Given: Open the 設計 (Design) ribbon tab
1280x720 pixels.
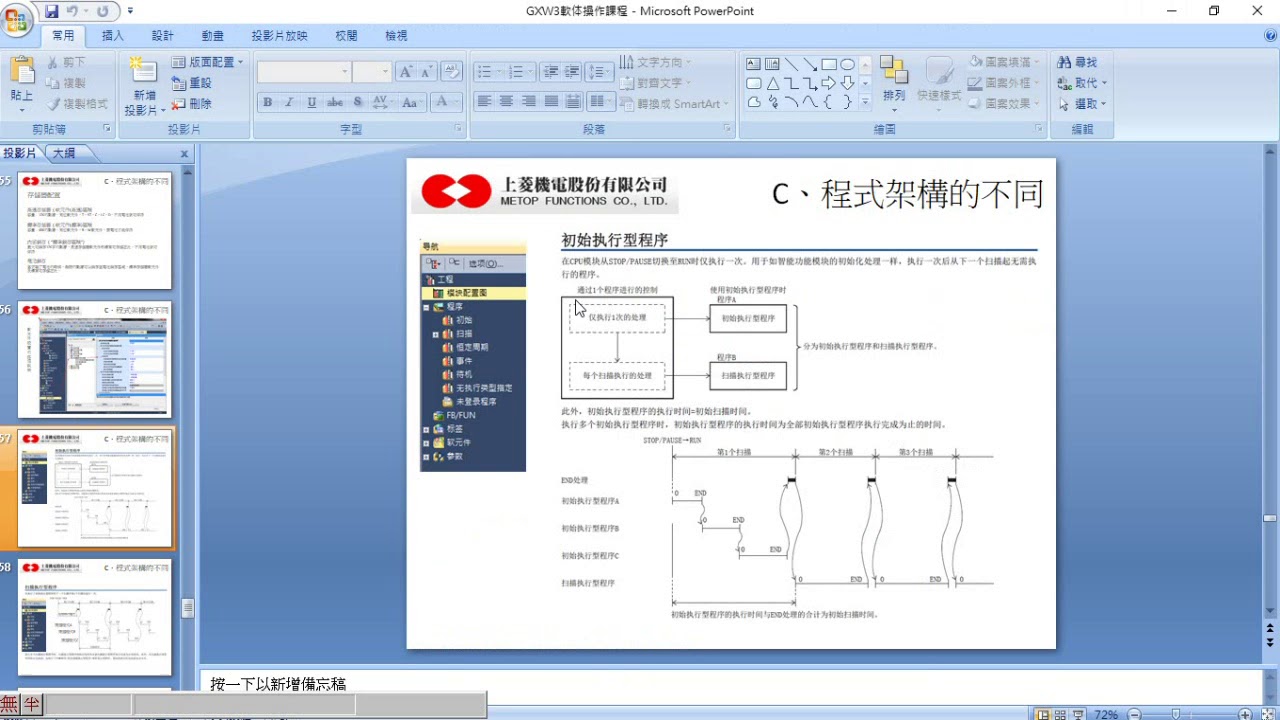Looking at the screenshot, I should [163, 36].
